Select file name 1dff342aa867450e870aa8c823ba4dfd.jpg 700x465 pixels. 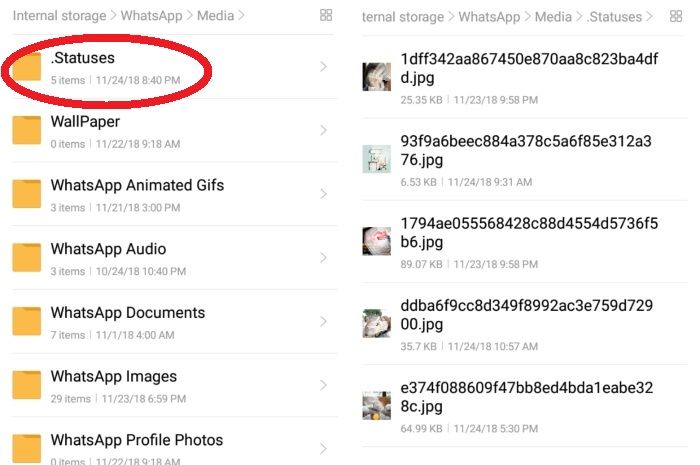[x=529, y=68]
